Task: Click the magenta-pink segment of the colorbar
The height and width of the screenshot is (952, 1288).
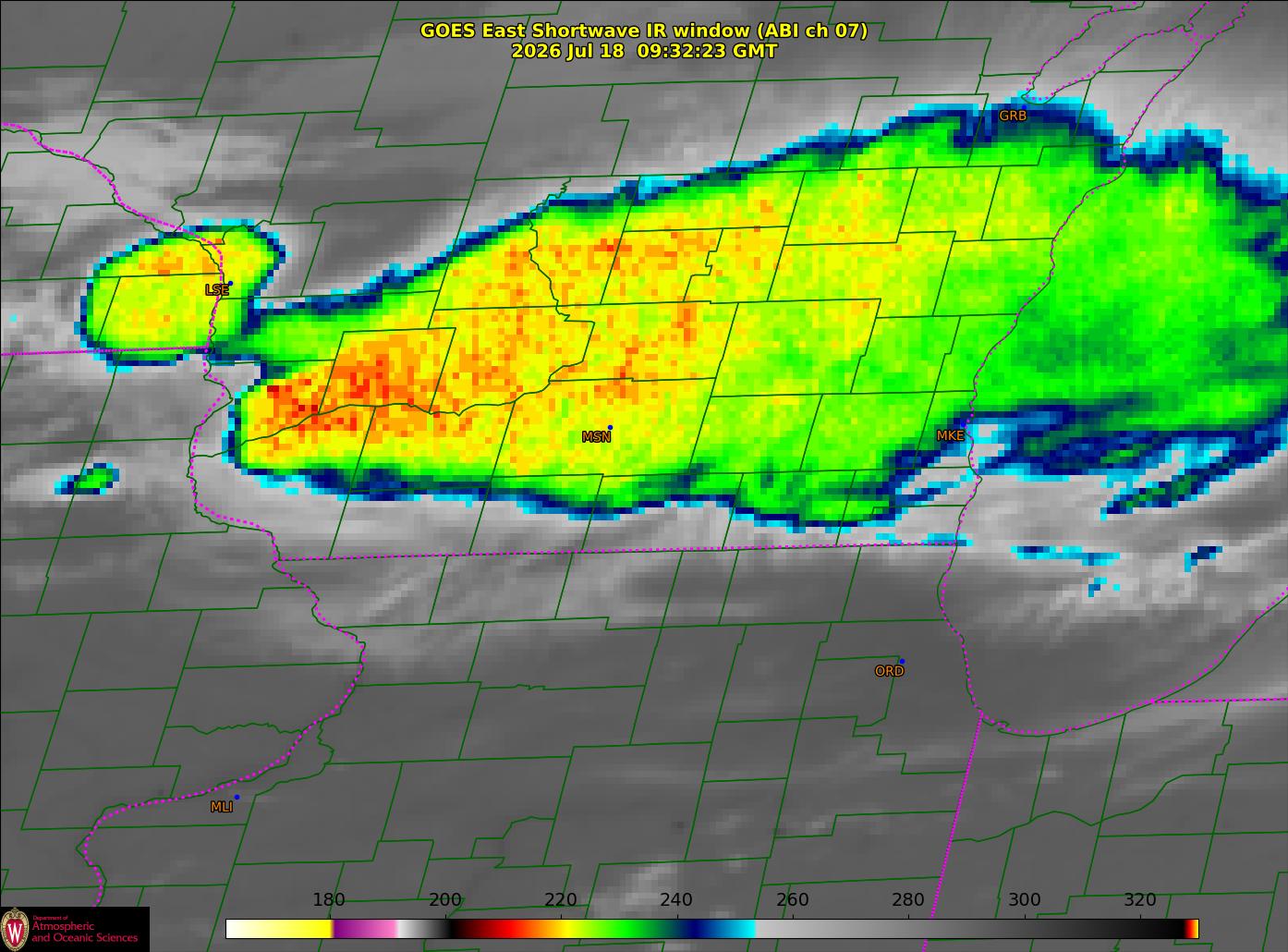Action: pos(365,928)
